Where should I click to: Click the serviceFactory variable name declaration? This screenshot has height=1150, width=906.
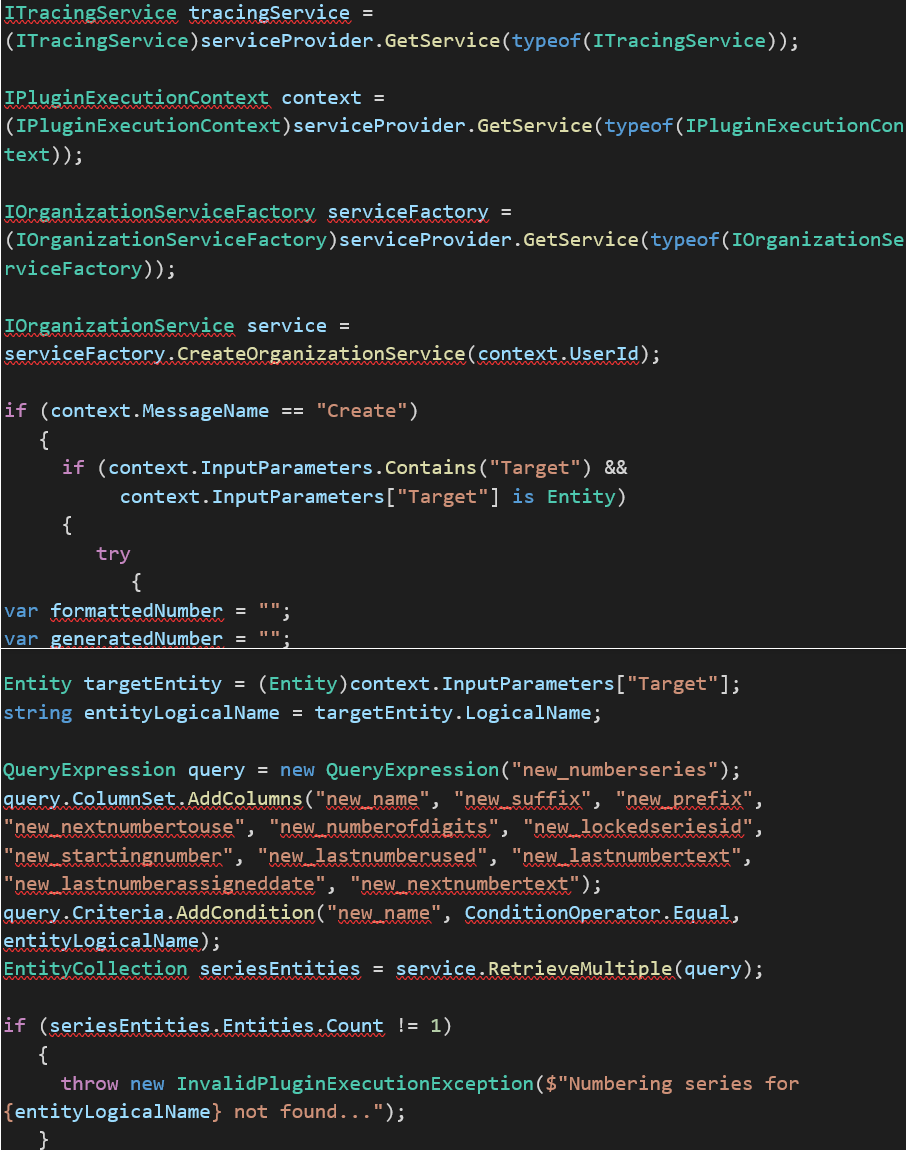(408, 212)
